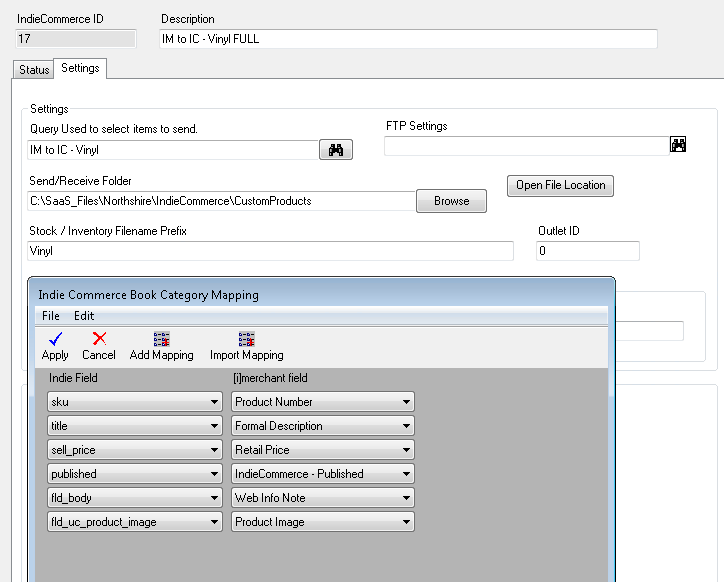Select the Settings tab
The height and width of the screenshot is (582, 724).
pyautogui.click(x=80, y=68)
